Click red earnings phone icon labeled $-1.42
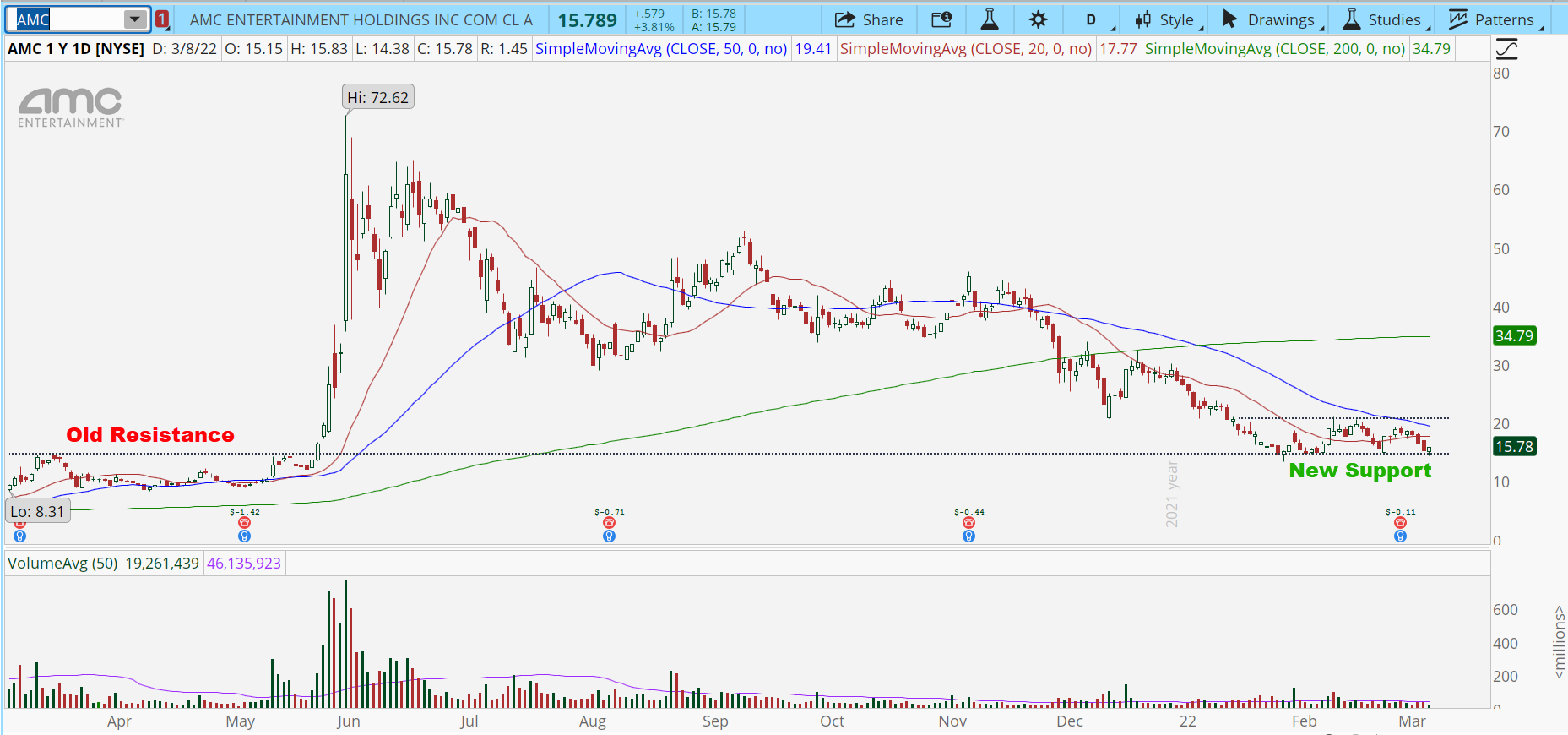1568x735 pixels. [x=244, y=523]
